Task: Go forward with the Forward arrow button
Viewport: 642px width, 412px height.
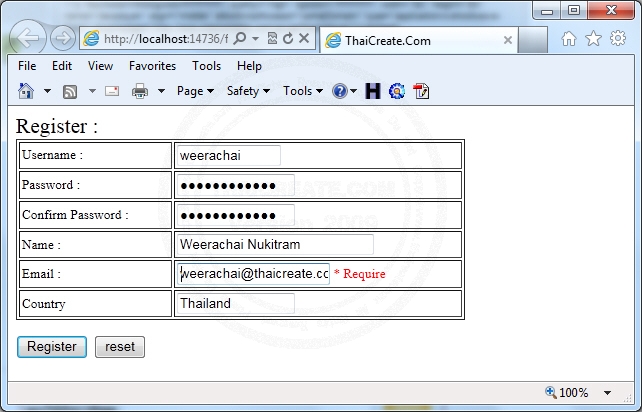Action: (x=63, y=38)
